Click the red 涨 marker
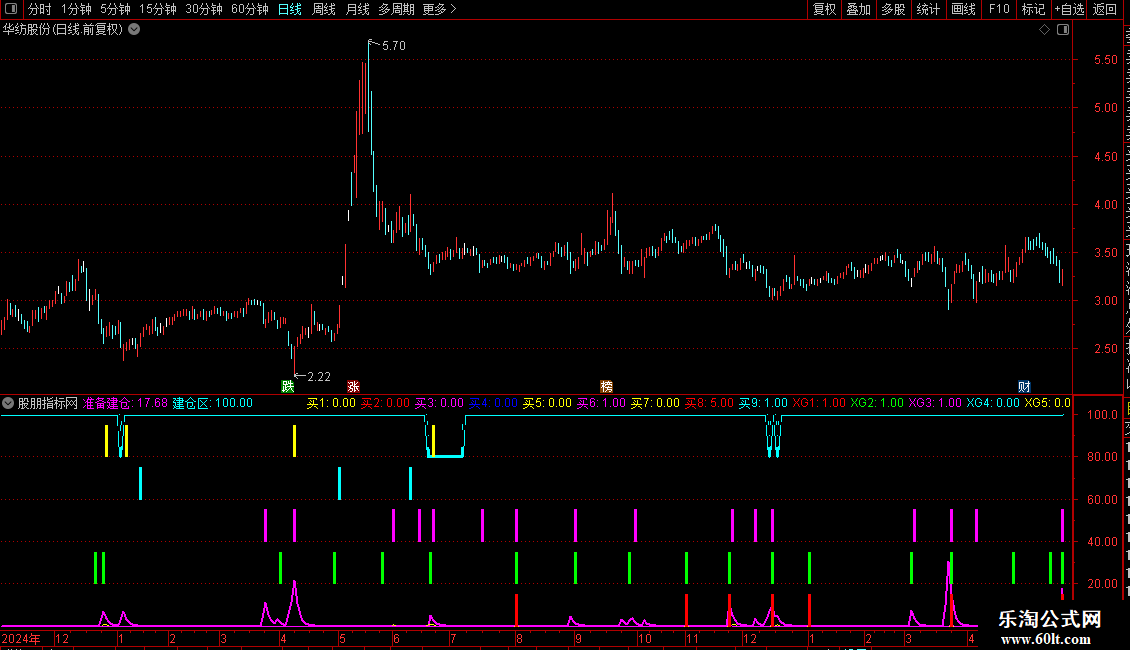The image size is (1130, 650). (x=353, y=386)
